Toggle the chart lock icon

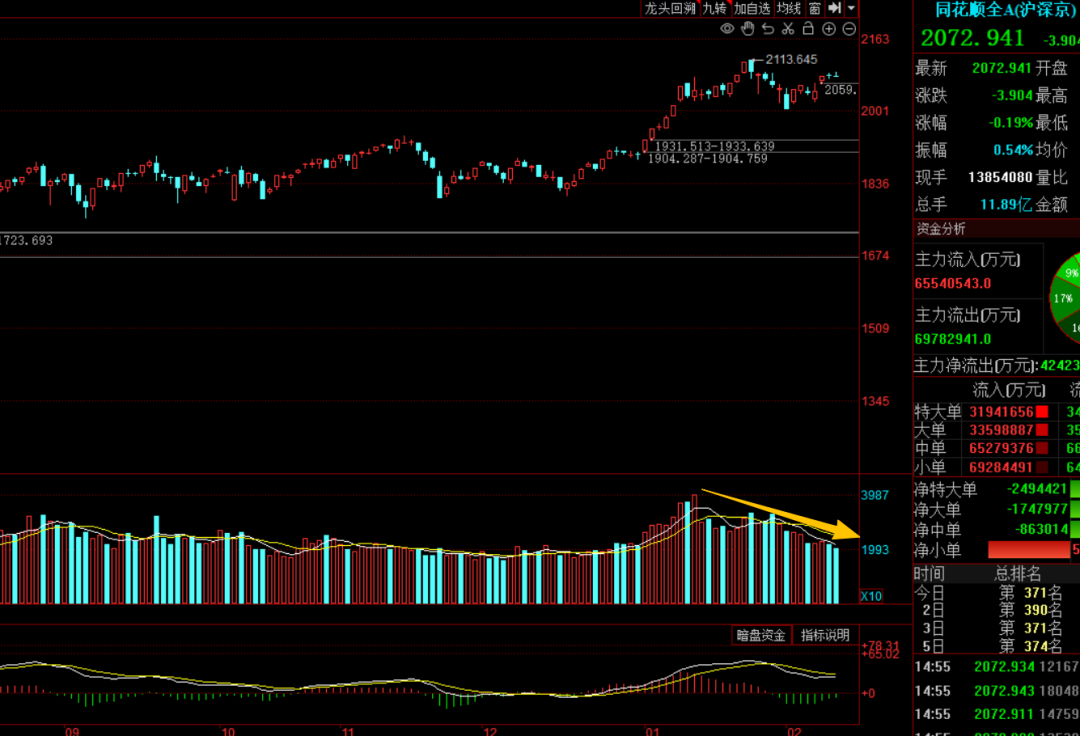coord(809,28)
